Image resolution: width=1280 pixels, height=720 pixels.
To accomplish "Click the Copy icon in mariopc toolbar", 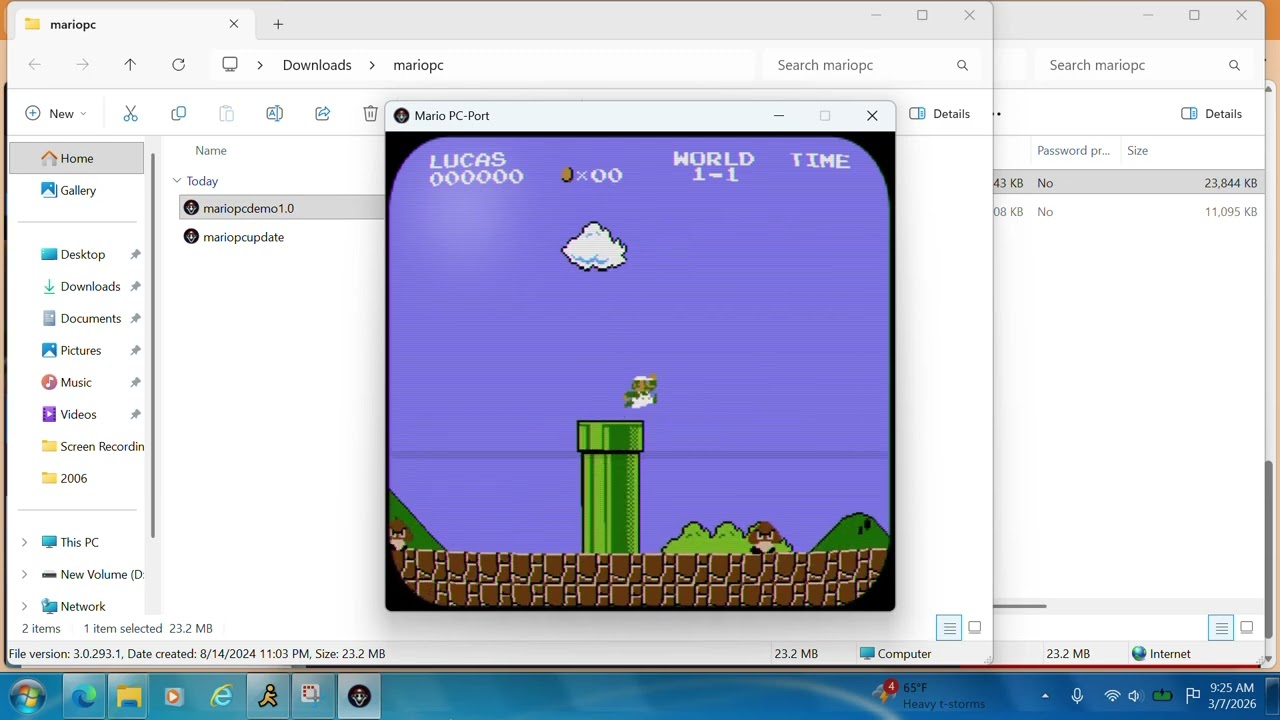I will click(178, 114).
